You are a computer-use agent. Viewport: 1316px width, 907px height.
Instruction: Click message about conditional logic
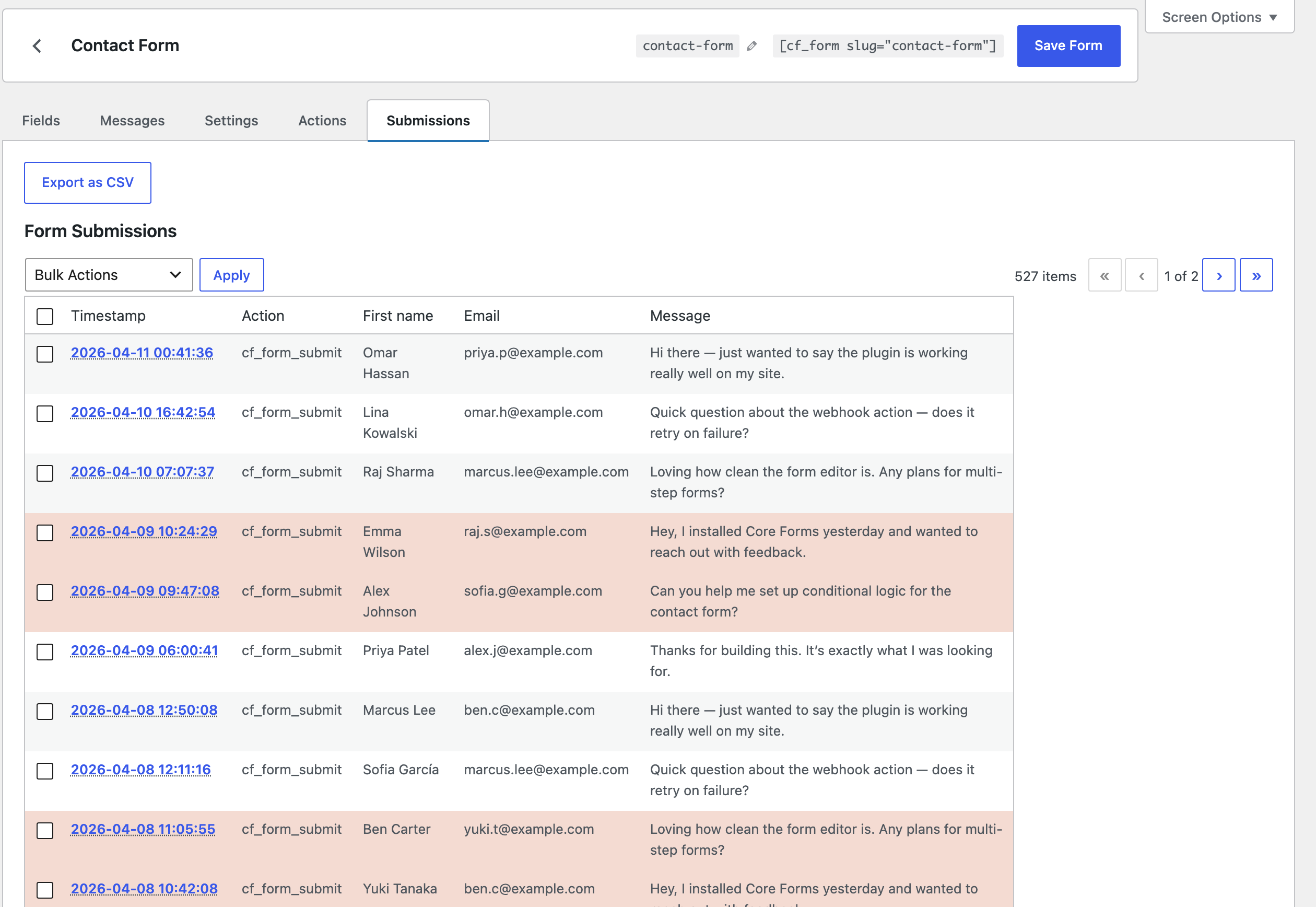[x=800, y=602]
